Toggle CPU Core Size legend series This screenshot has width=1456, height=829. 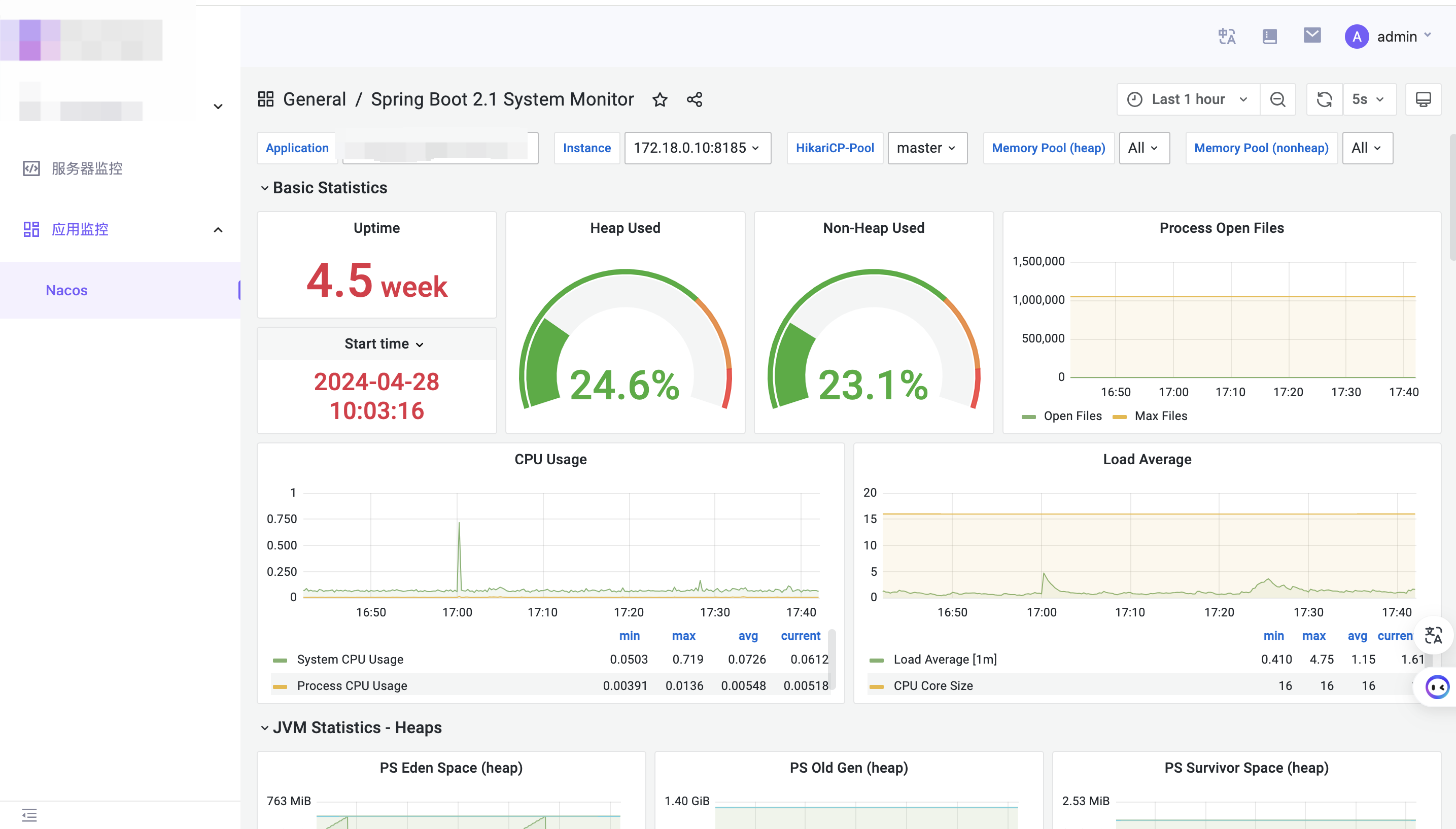tap(933, 685)
